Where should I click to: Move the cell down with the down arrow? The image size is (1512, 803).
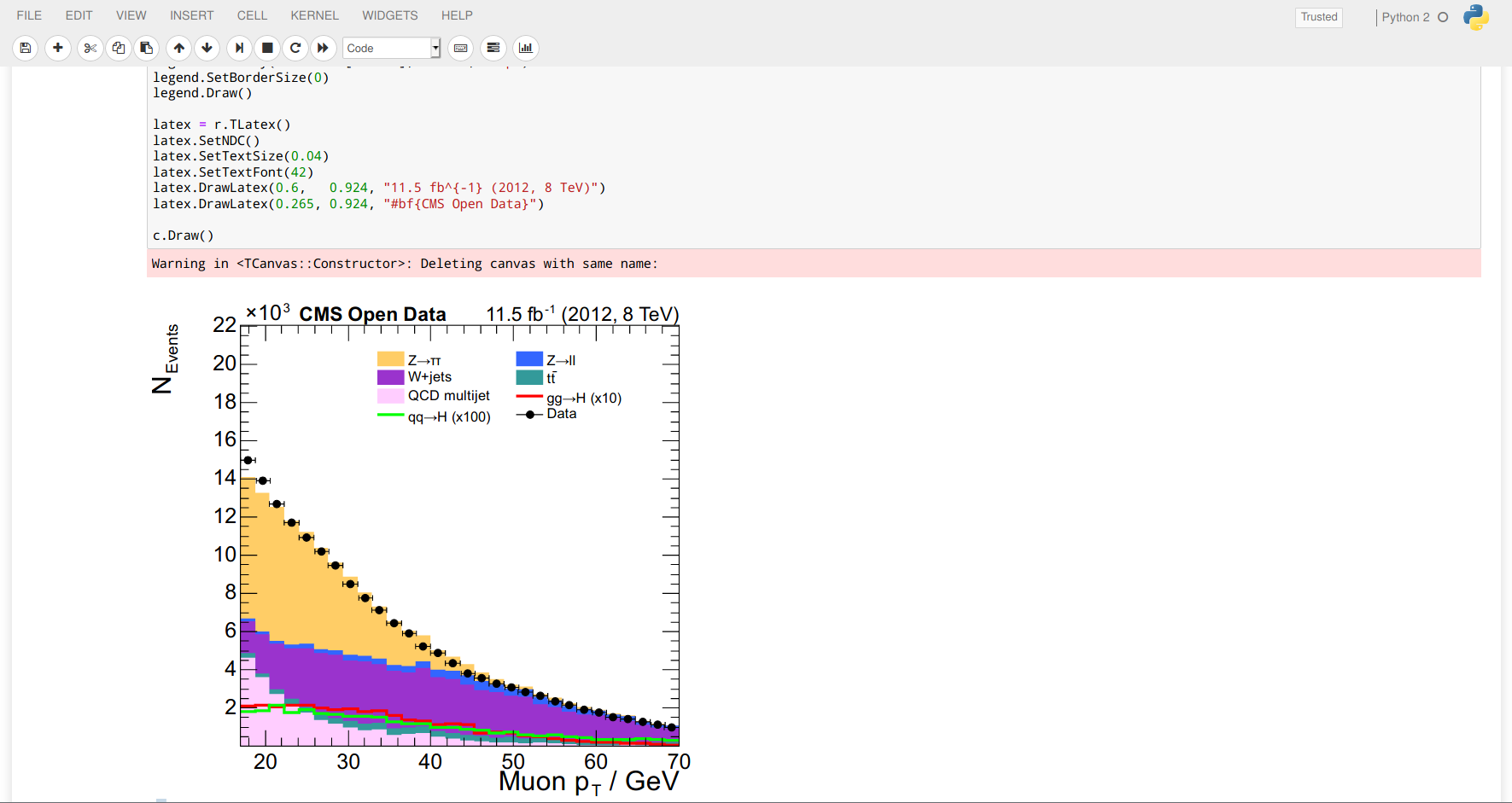pyautogui.click(x=207, y=48)
